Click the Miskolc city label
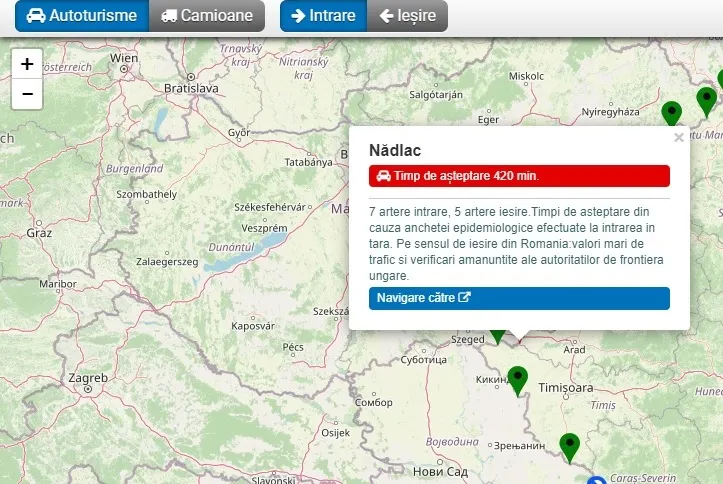Viewport: 723px width, 484px height. pos(526,76)
